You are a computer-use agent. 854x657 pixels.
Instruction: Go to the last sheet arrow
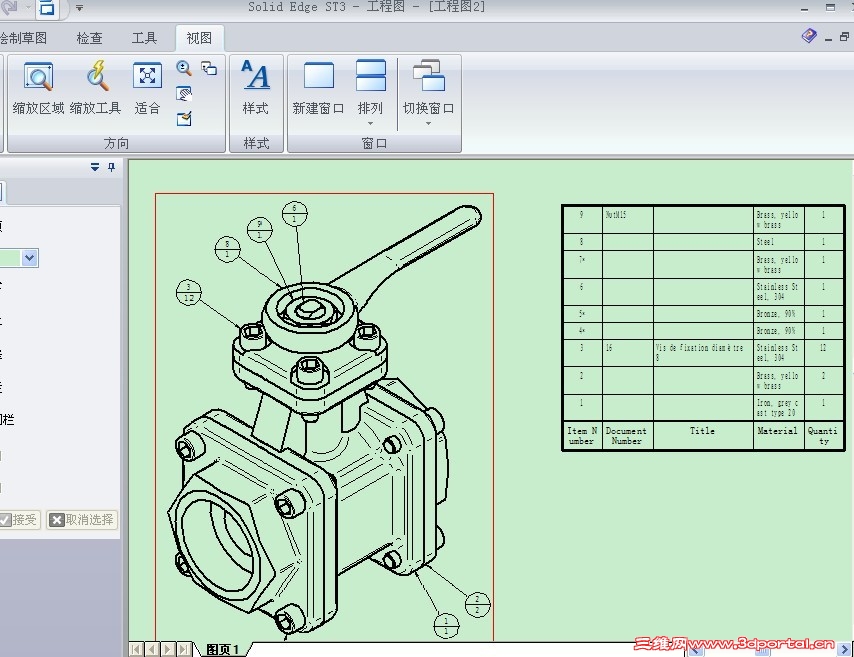pos(185,649)
